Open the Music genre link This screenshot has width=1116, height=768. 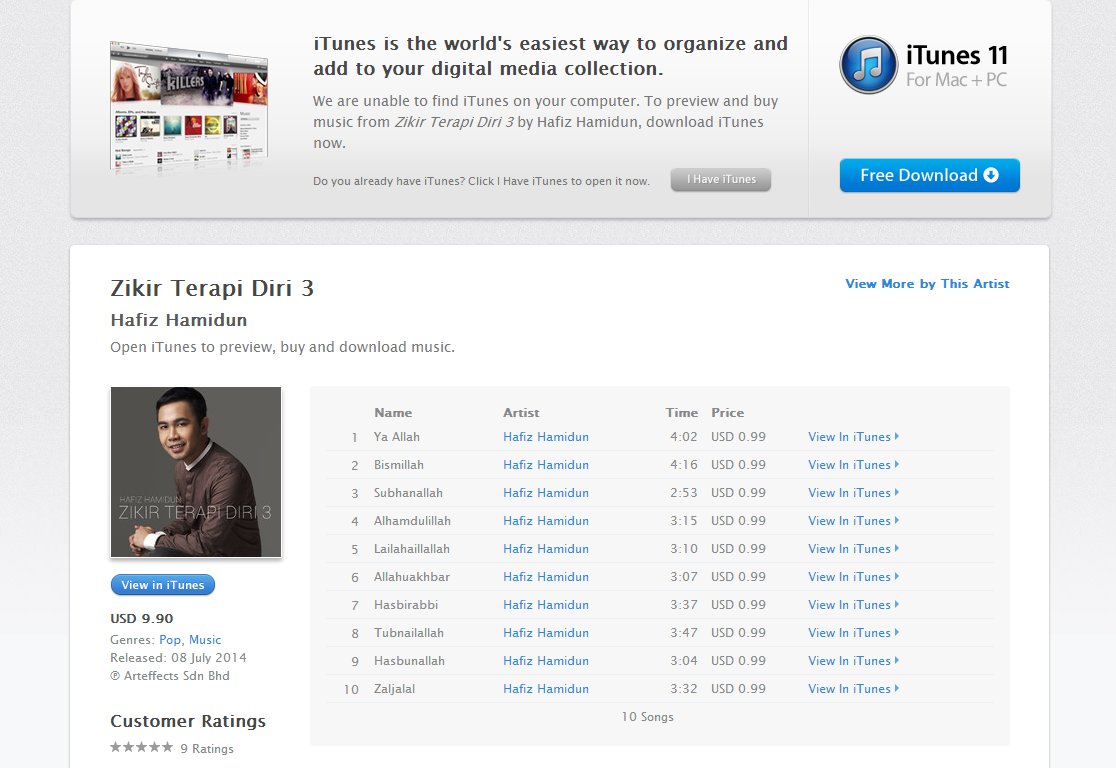[x=205, y=639]
